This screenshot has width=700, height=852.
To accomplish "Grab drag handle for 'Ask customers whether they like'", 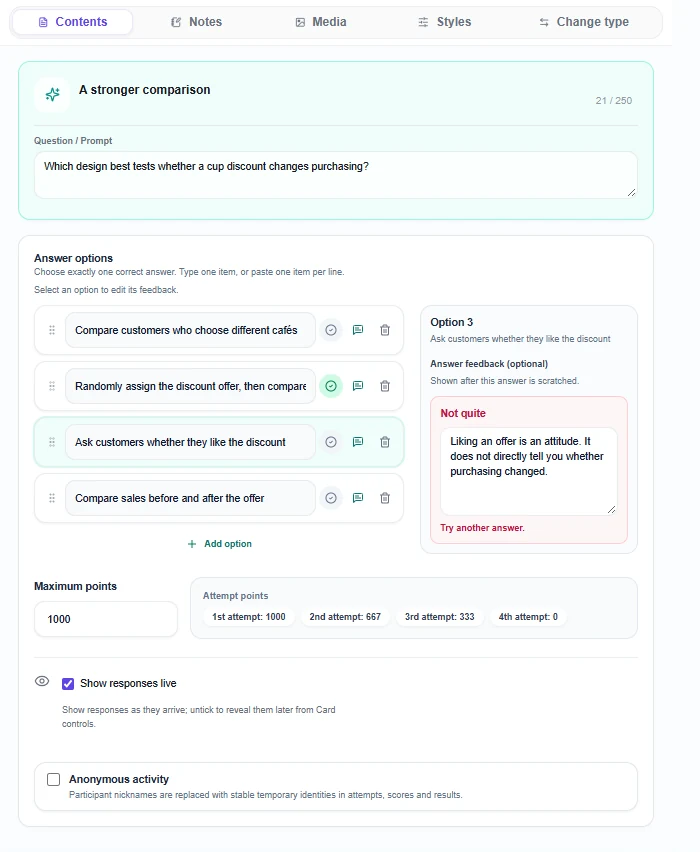I will [x=52, y=442].
